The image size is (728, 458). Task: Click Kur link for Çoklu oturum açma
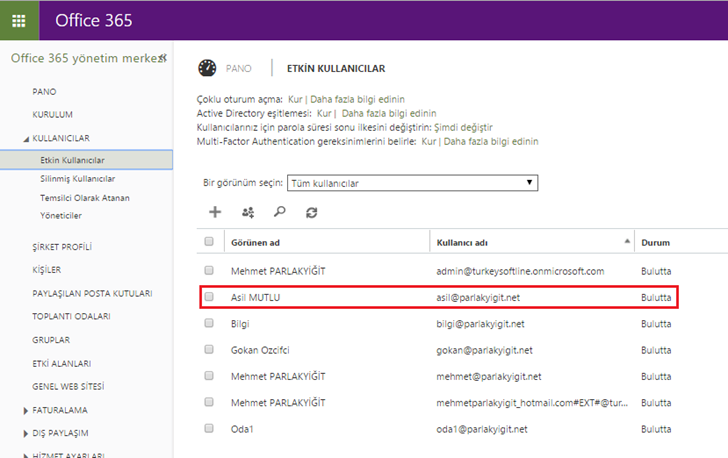tap(295, 99)
